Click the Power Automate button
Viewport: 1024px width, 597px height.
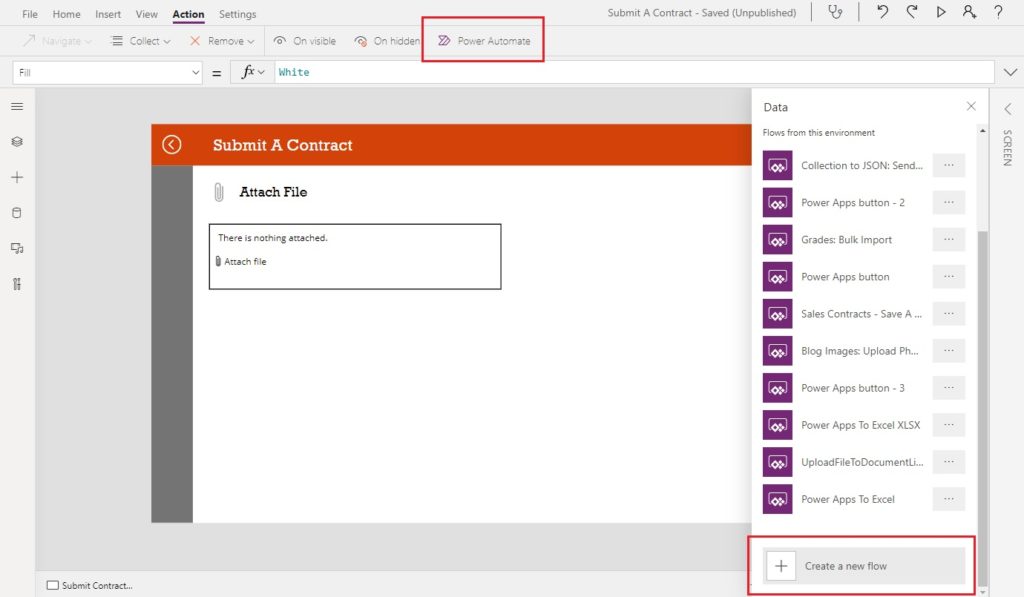click(484, 40)
